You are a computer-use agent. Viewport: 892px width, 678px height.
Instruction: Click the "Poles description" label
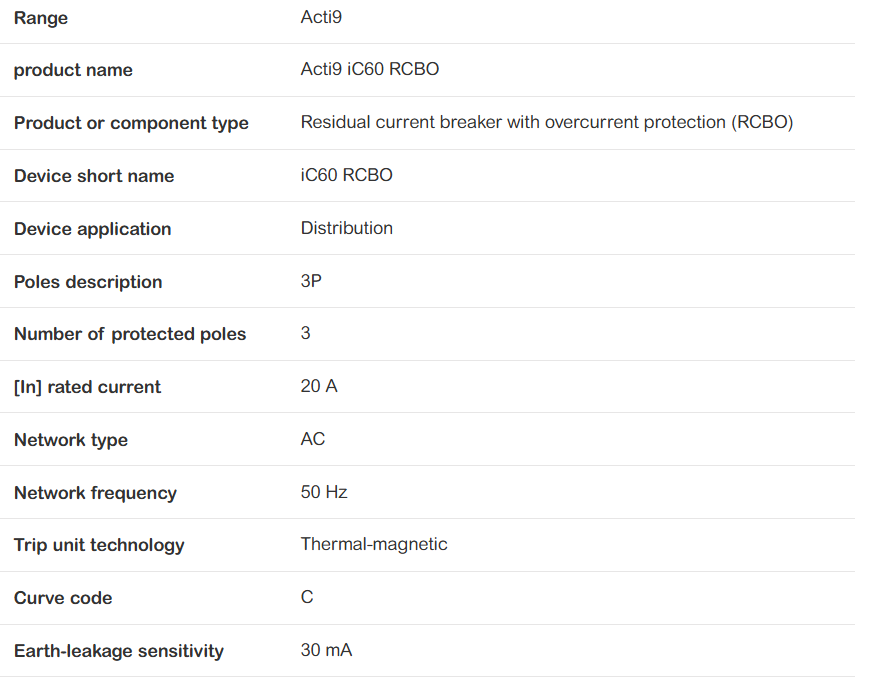pos(88,282)
